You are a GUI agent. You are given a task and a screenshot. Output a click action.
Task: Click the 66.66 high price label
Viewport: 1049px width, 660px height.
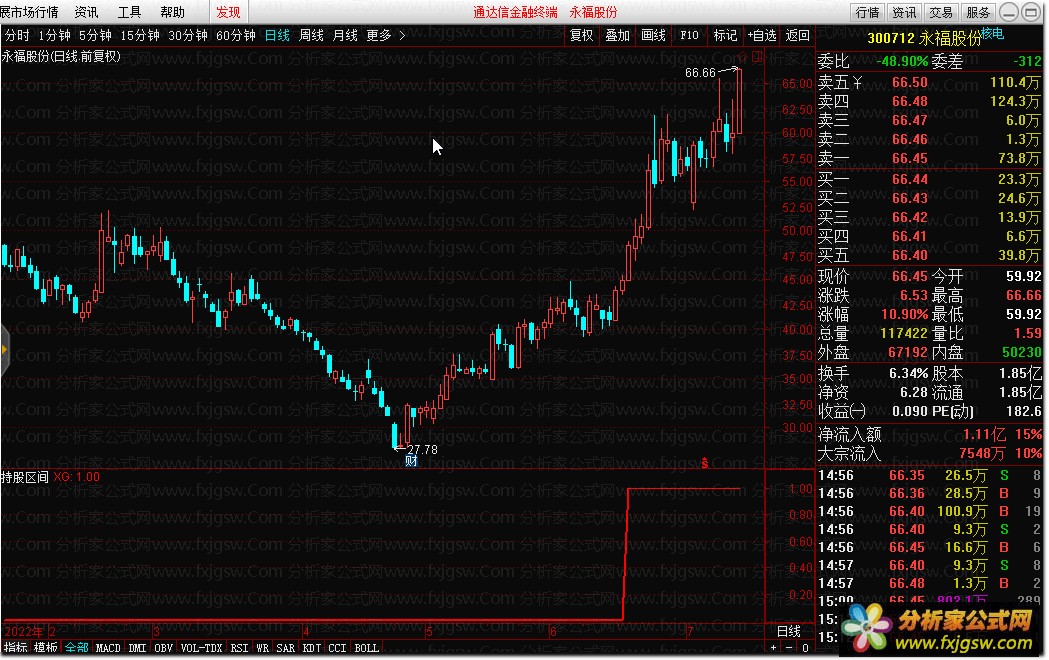[x=700, y=72]
